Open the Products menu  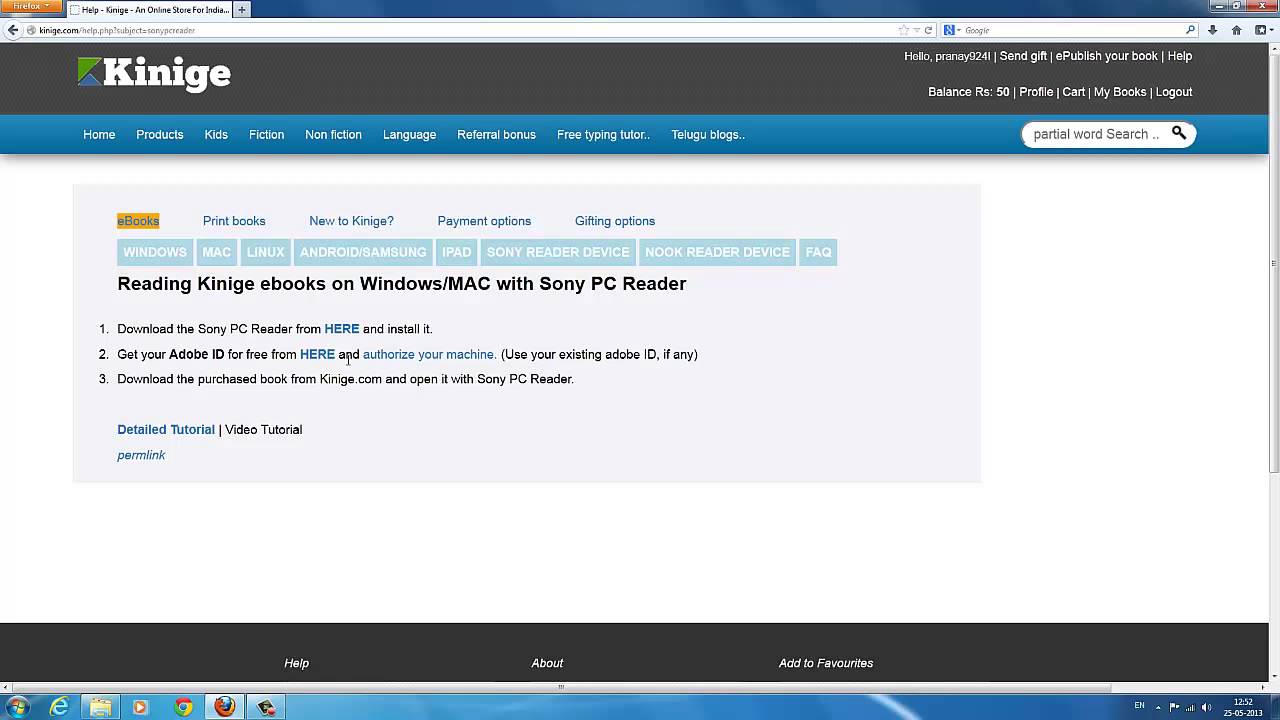point(160,134)
